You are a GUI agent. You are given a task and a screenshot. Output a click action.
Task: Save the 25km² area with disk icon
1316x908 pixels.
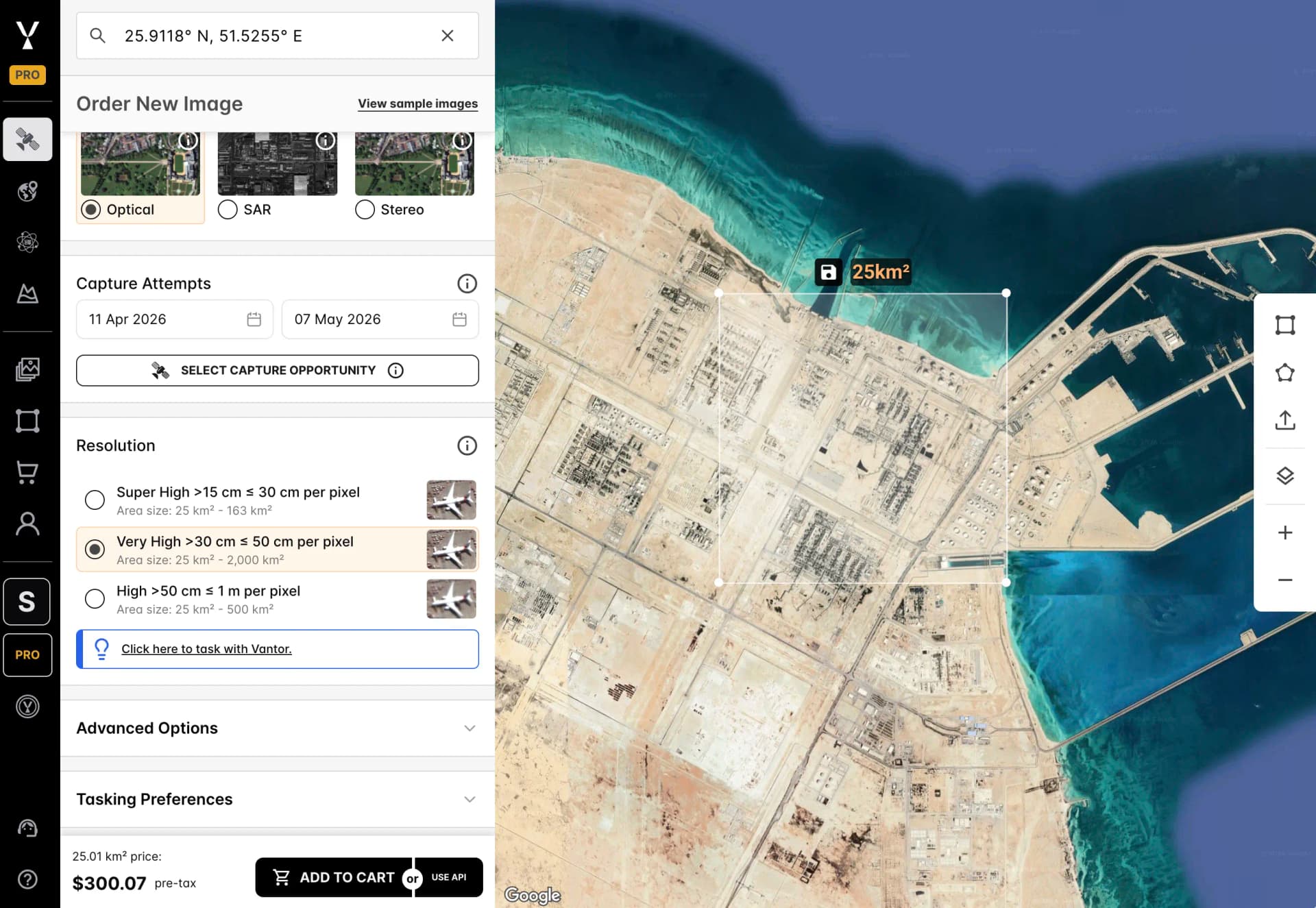828,272
